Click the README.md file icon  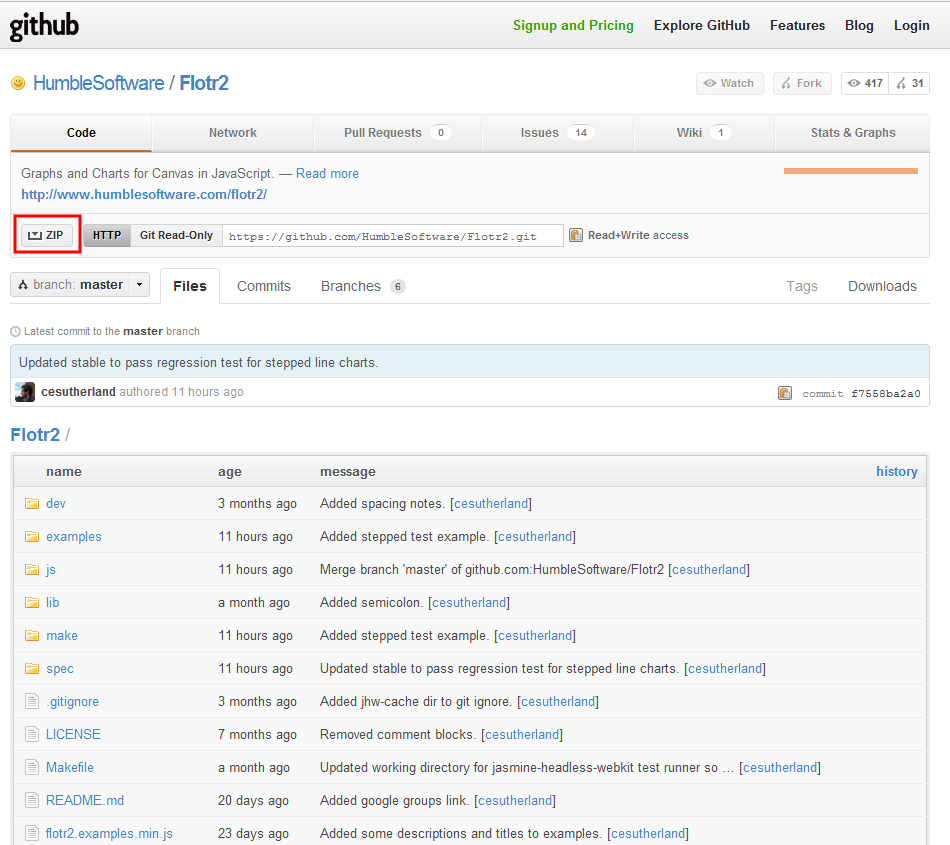(x=32, y=800)
